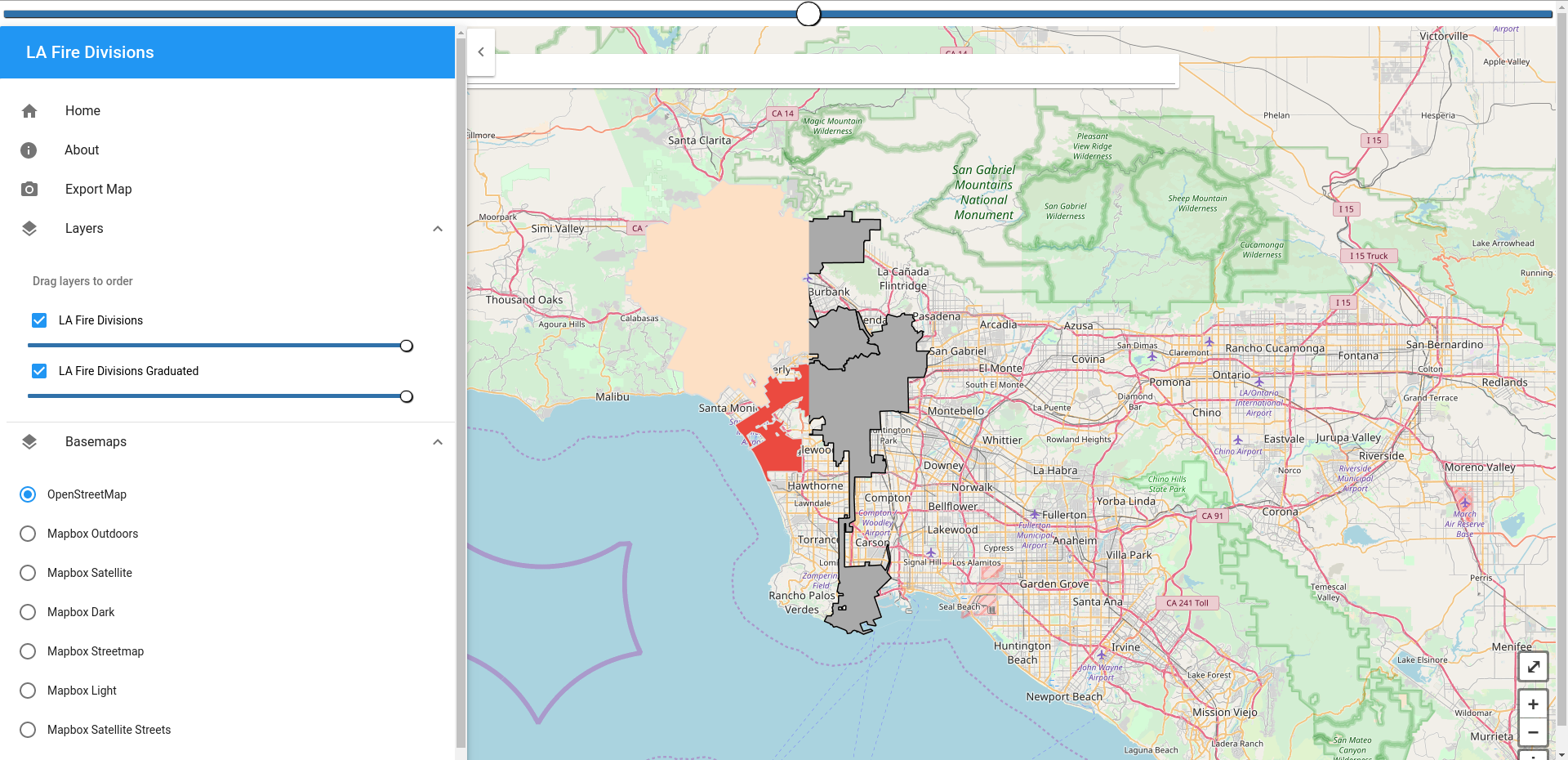Select the Mapbox Dark basemap
Screen dimensions: 1568x760
28,612
